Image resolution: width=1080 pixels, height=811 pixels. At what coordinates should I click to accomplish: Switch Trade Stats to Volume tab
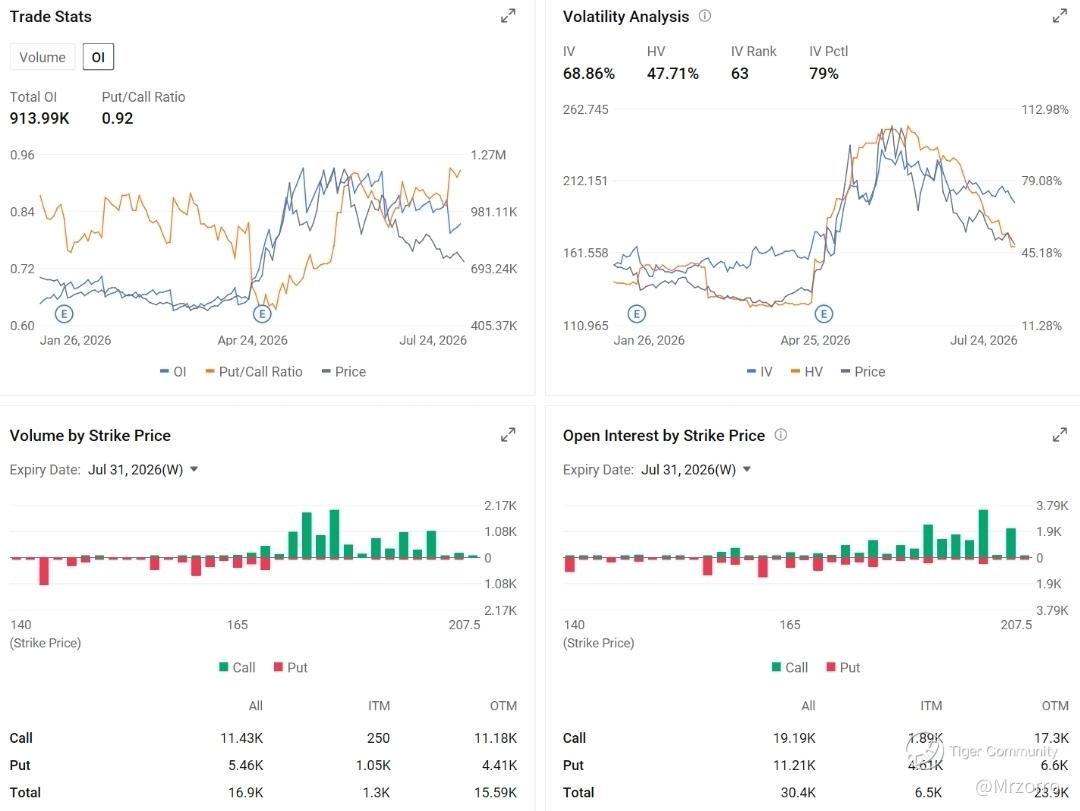[42, 57]
